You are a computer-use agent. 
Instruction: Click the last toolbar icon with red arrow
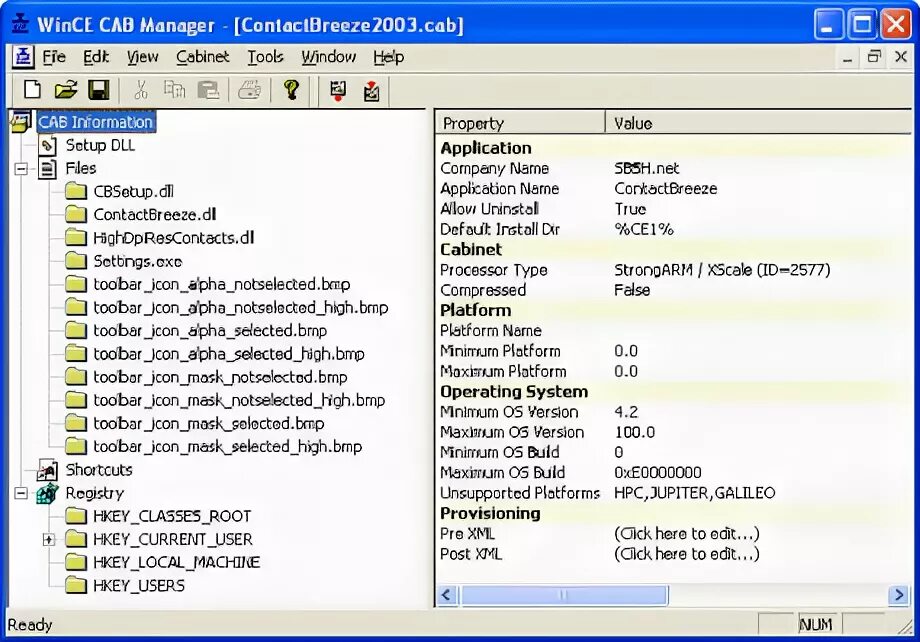(371, 90)
